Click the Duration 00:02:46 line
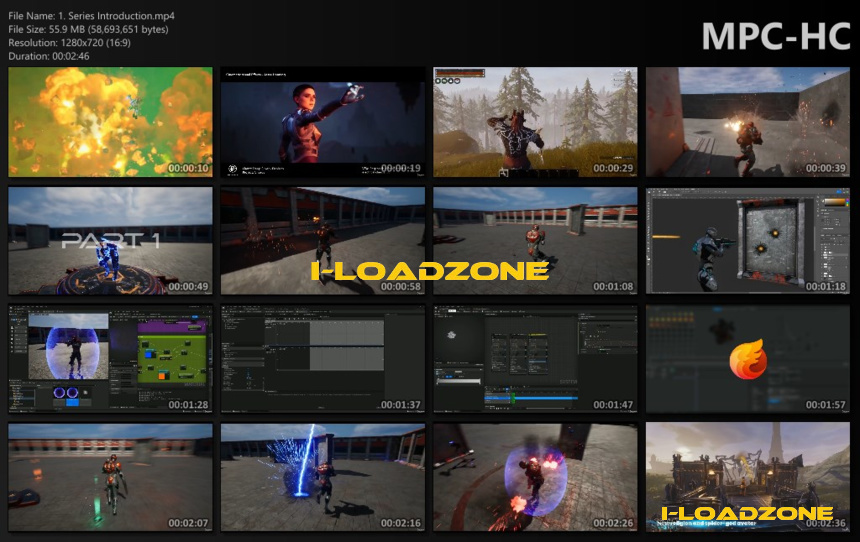 coord(48,56)
